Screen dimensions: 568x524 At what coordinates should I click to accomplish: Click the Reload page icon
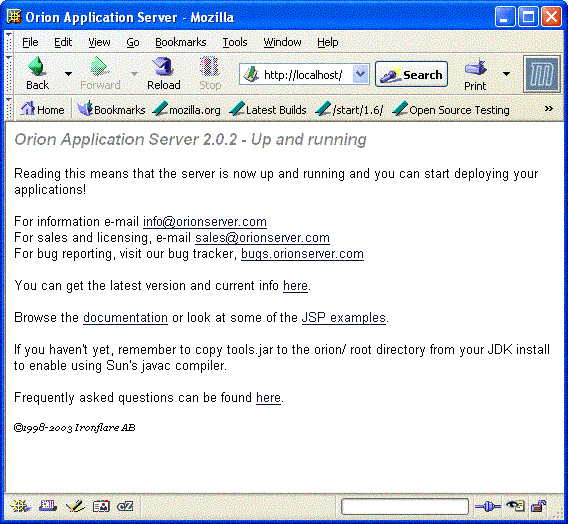click(163, 66)
